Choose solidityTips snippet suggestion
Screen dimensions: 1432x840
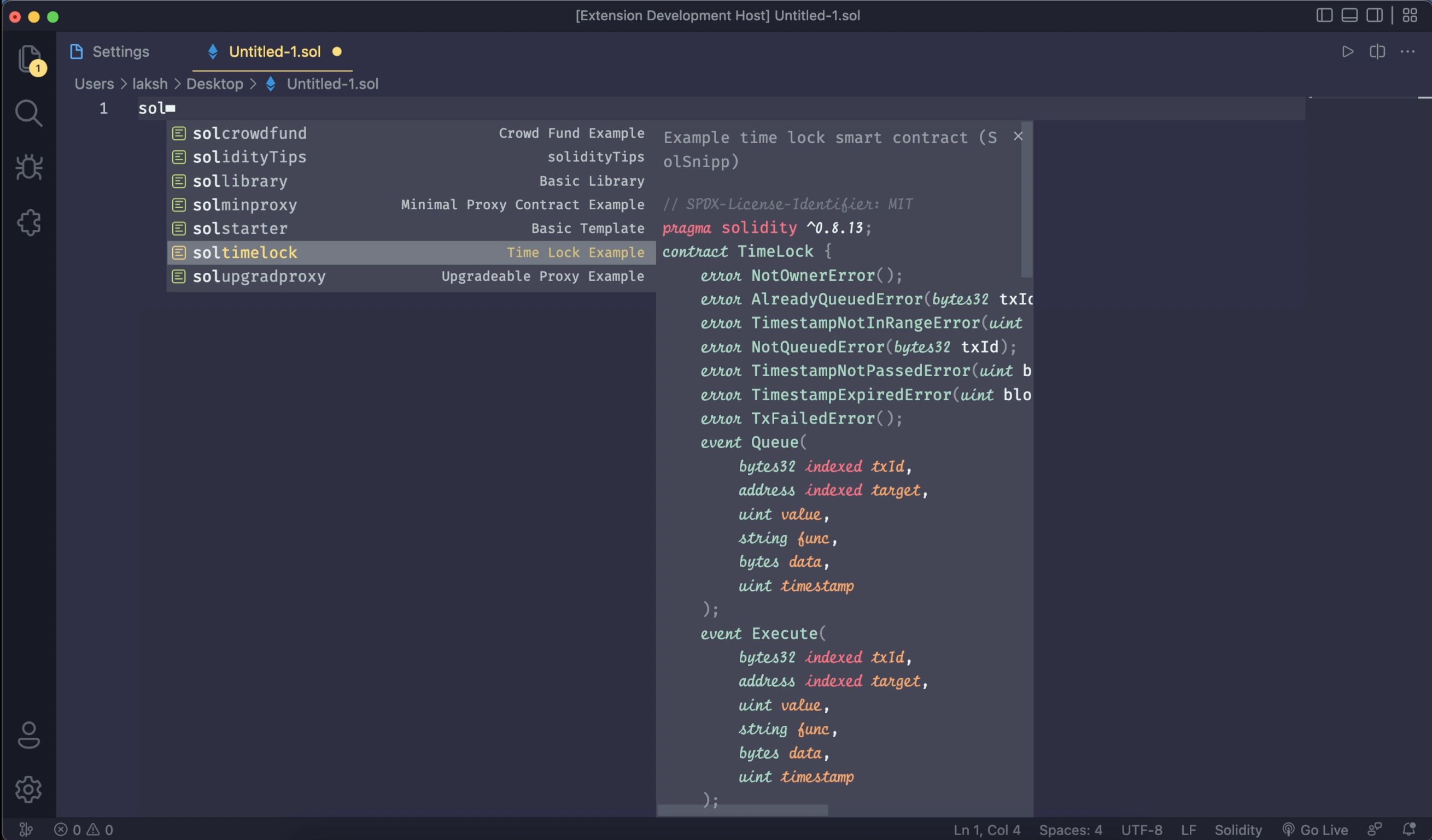point(411,157)
